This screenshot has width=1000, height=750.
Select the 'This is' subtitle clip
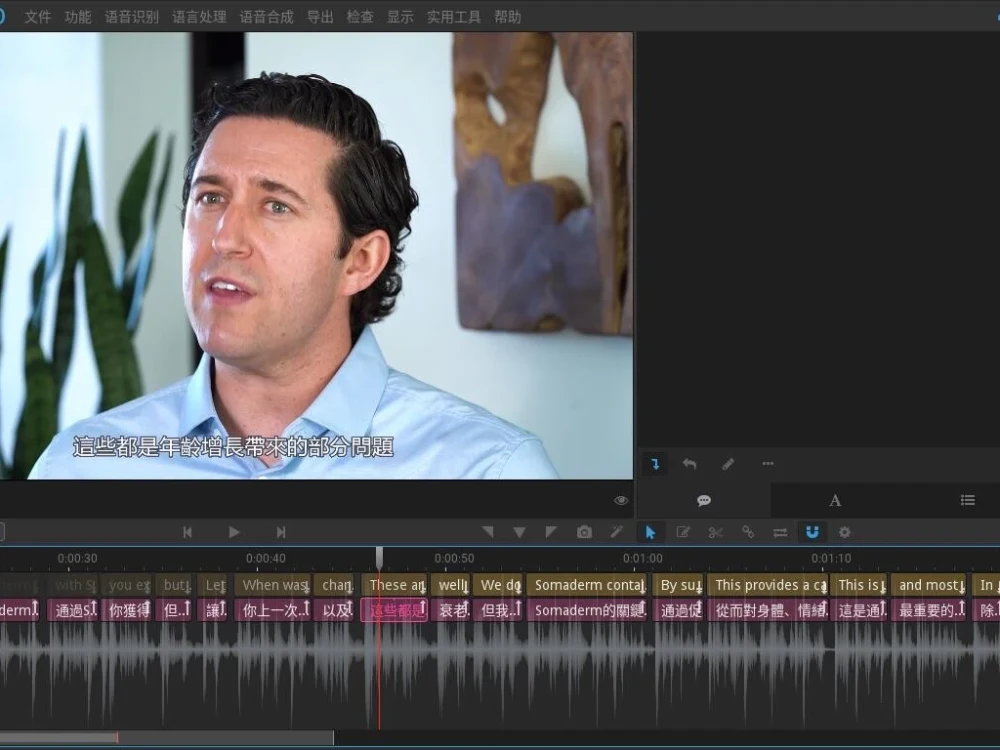(859, 585)
